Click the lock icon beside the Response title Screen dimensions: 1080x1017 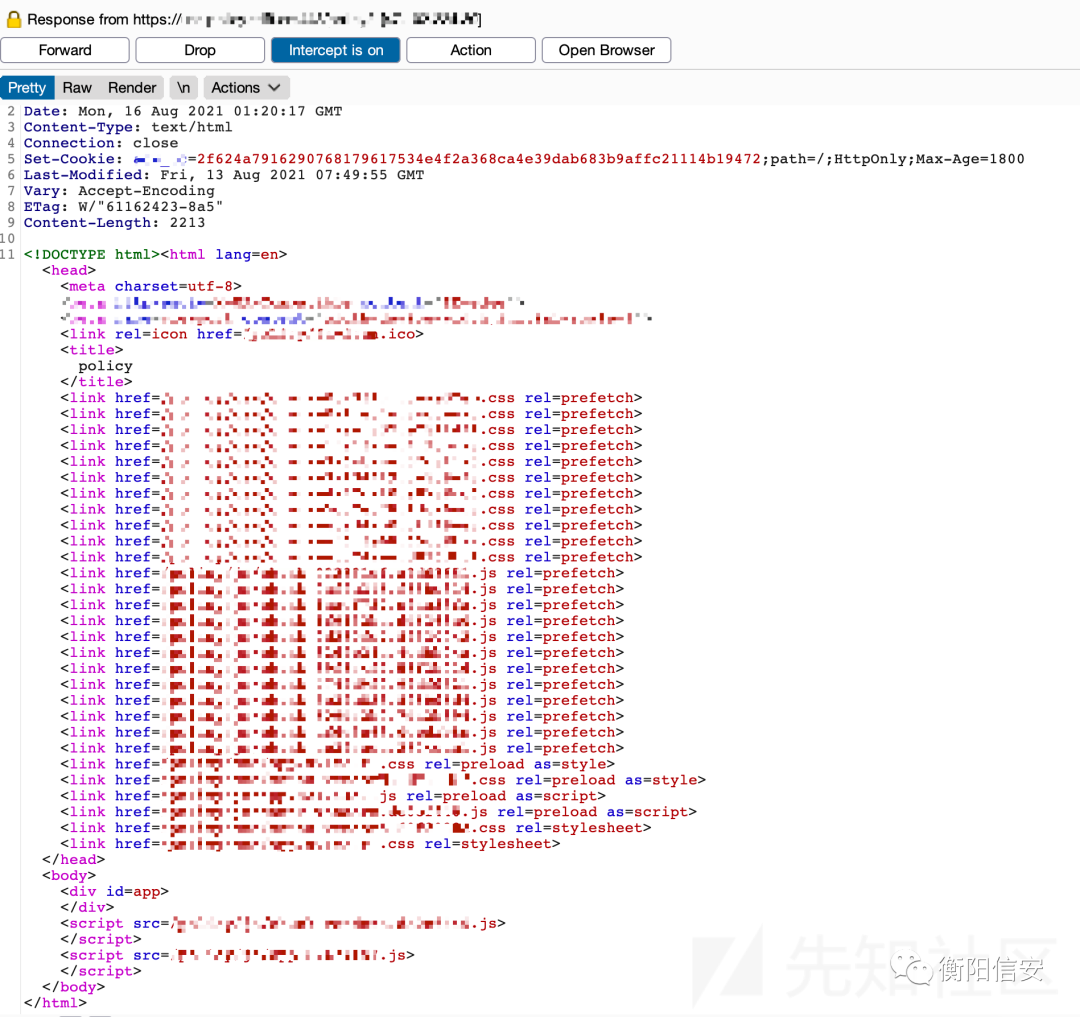[14, 19]
